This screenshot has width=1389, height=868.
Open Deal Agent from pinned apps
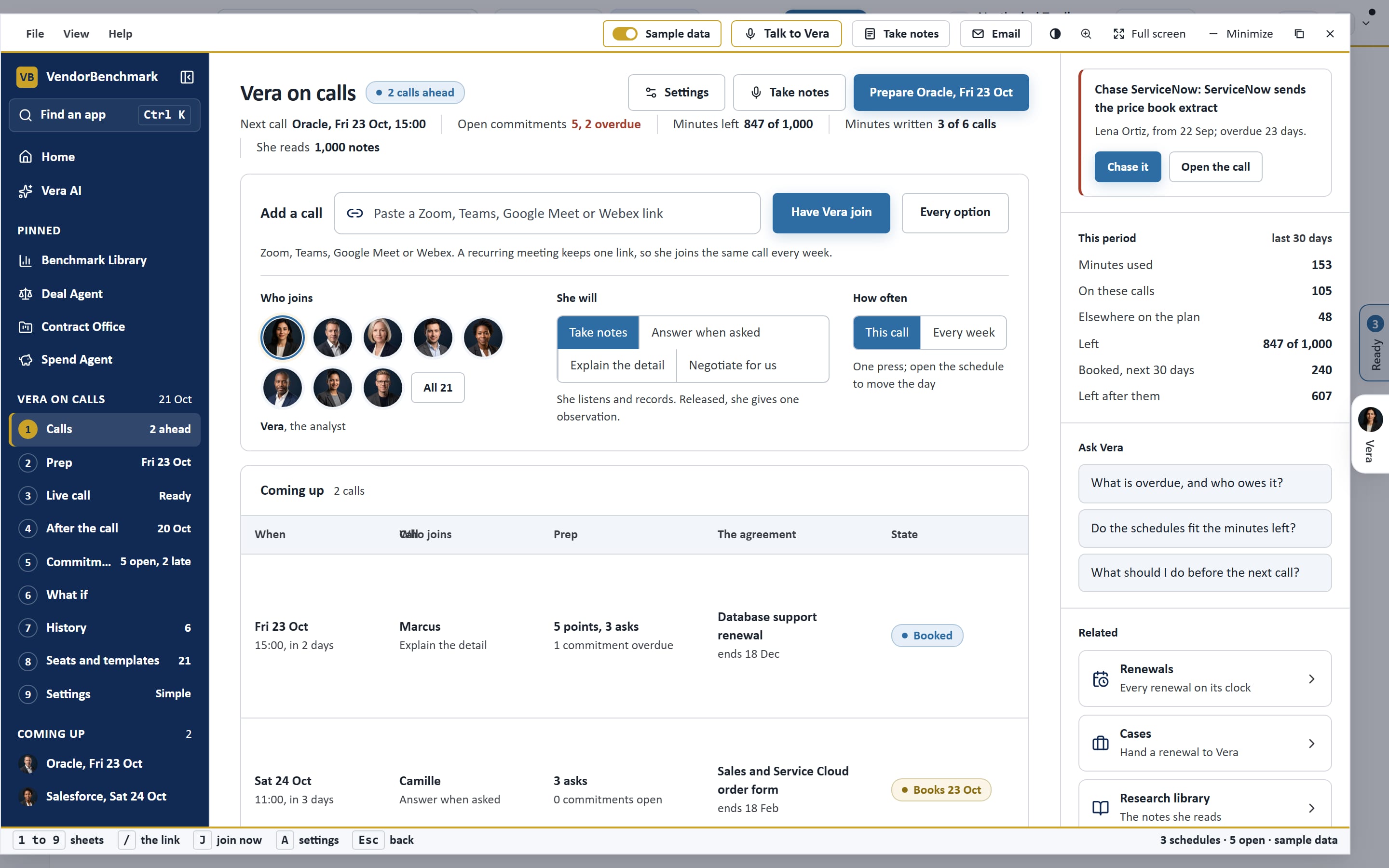(105, 294)
